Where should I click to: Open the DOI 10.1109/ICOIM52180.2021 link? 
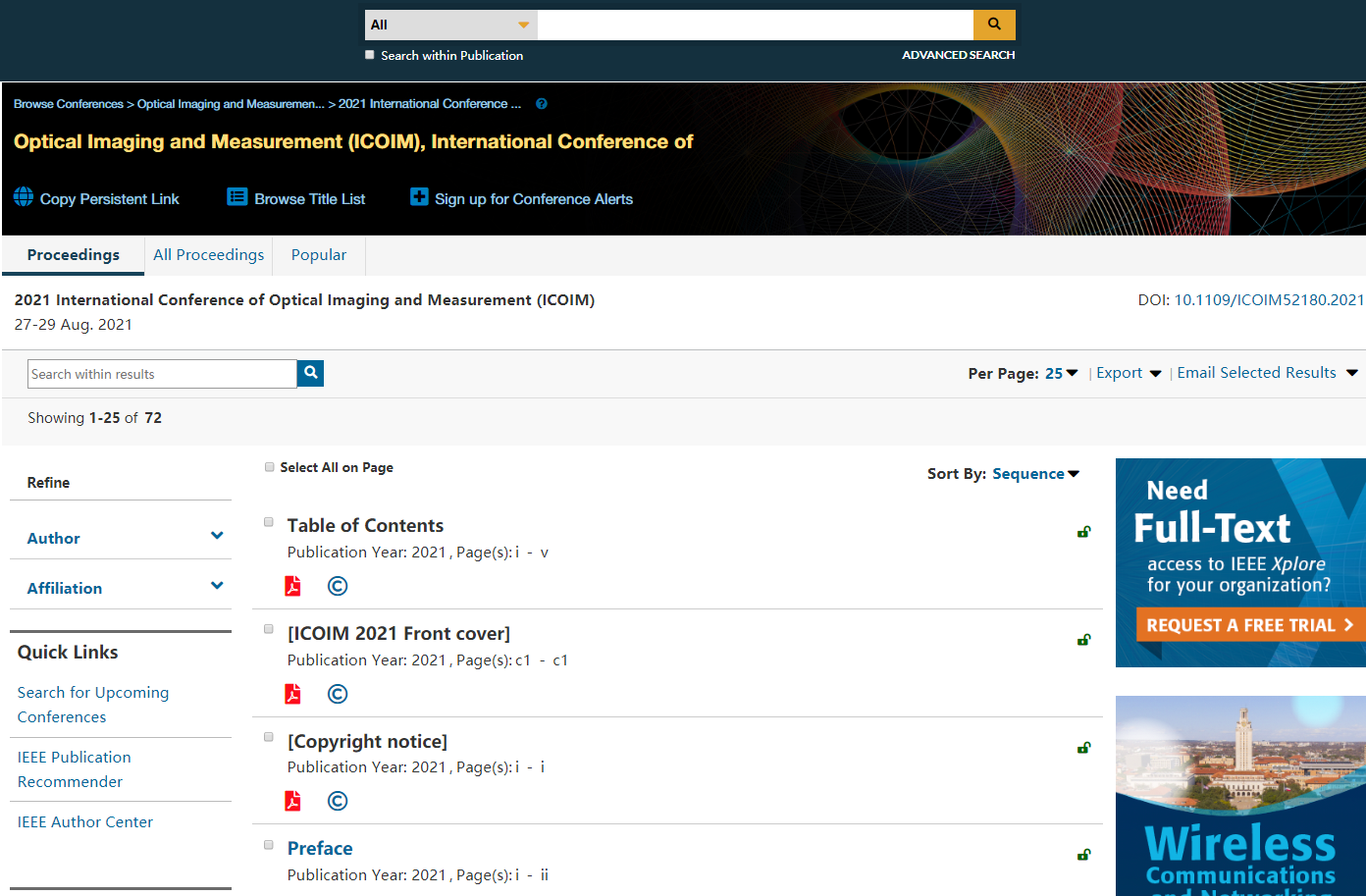pos(1269,300)
